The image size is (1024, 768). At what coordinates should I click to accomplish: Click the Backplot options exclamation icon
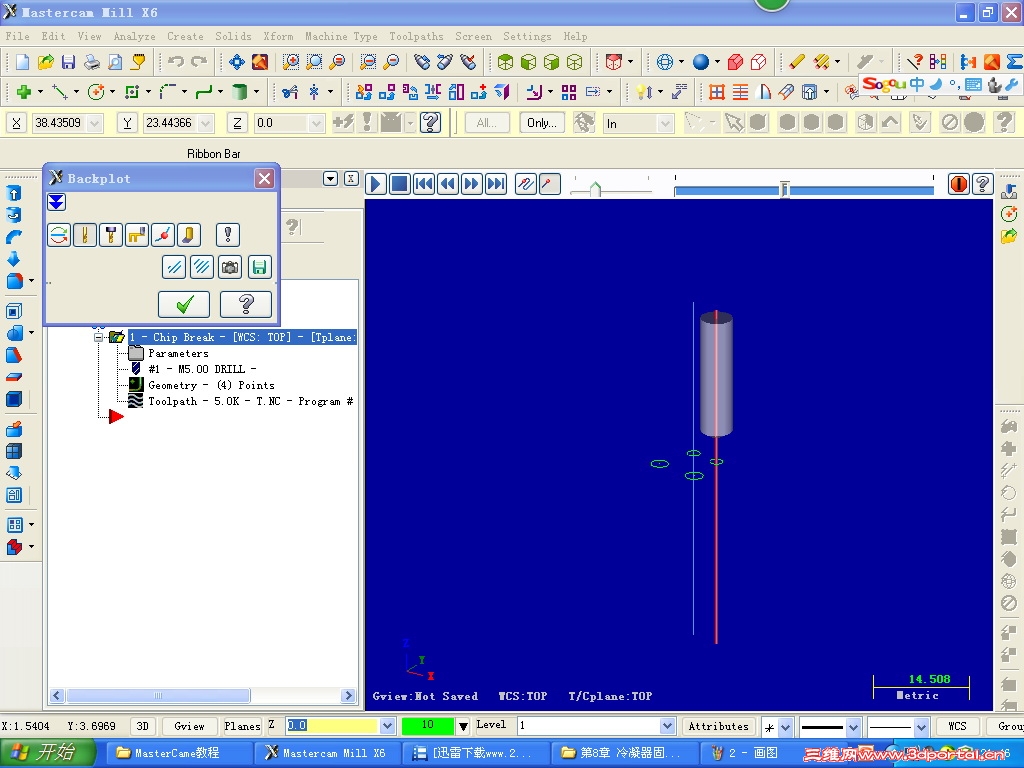pos(228,235)
